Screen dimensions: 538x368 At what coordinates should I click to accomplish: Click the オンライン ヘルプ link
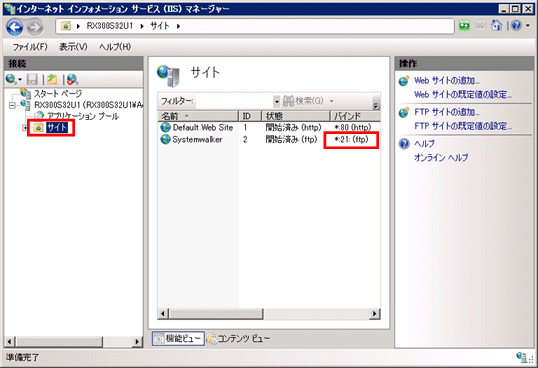441,158
